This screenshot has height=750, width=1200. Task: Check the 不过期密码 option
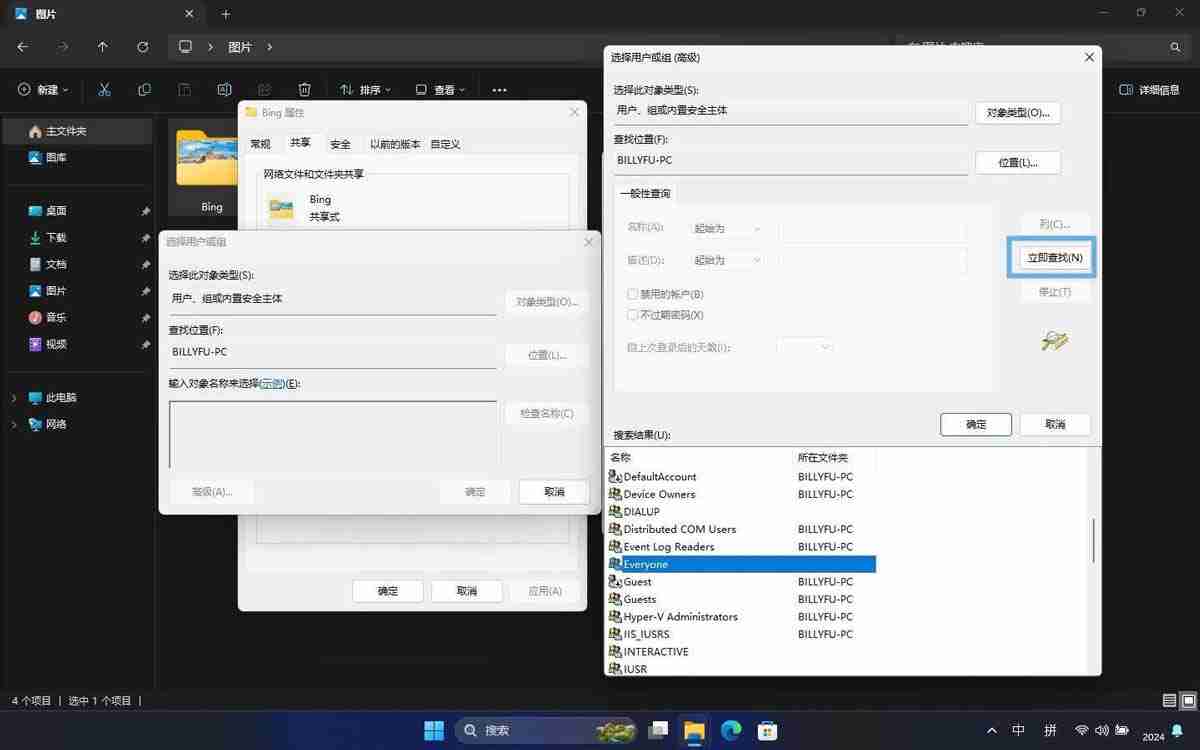click(x=632, y=314)
